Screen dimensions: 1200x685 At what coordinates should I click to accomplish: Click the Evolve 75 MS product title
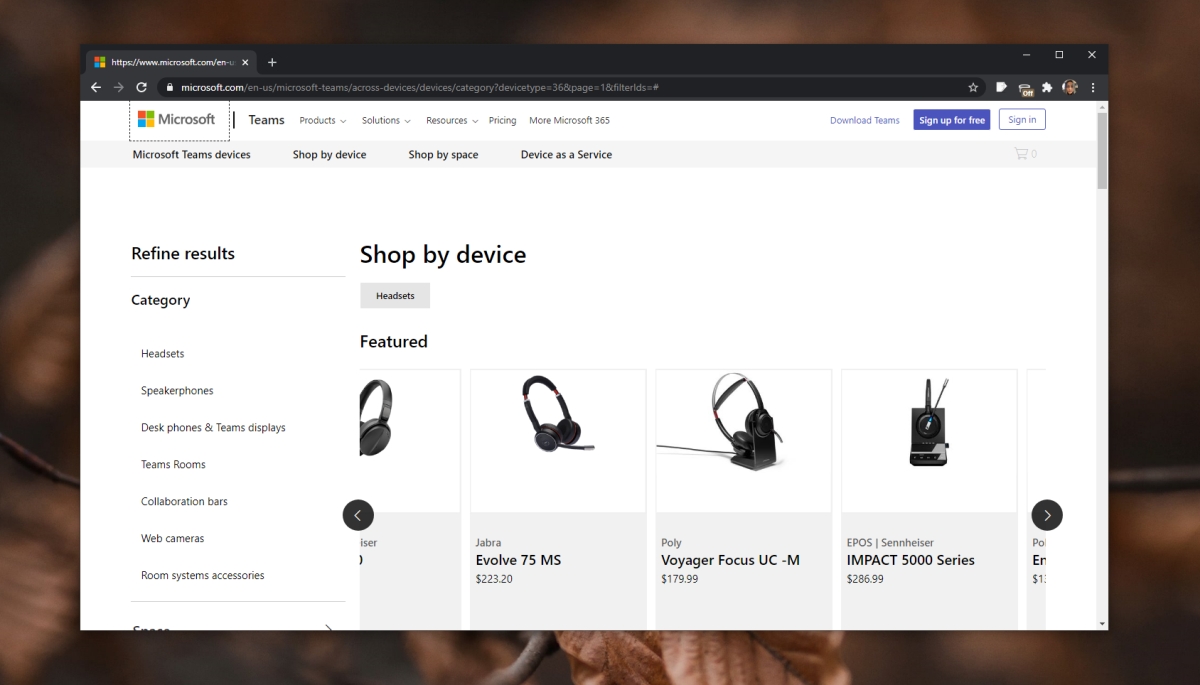tap(518, 560)
